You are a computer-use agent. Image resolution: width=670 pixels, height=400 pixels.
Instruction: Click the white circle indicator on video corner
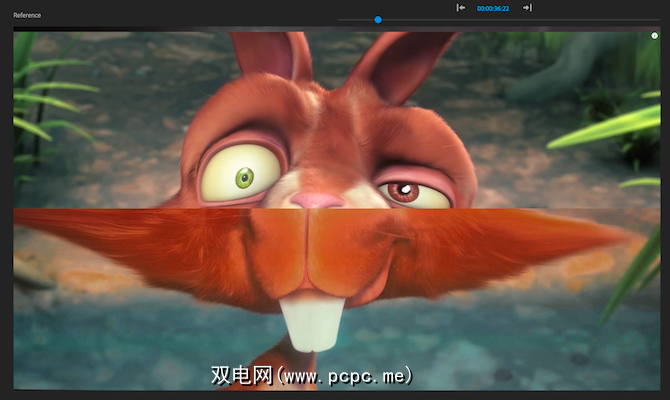point(654,36)
